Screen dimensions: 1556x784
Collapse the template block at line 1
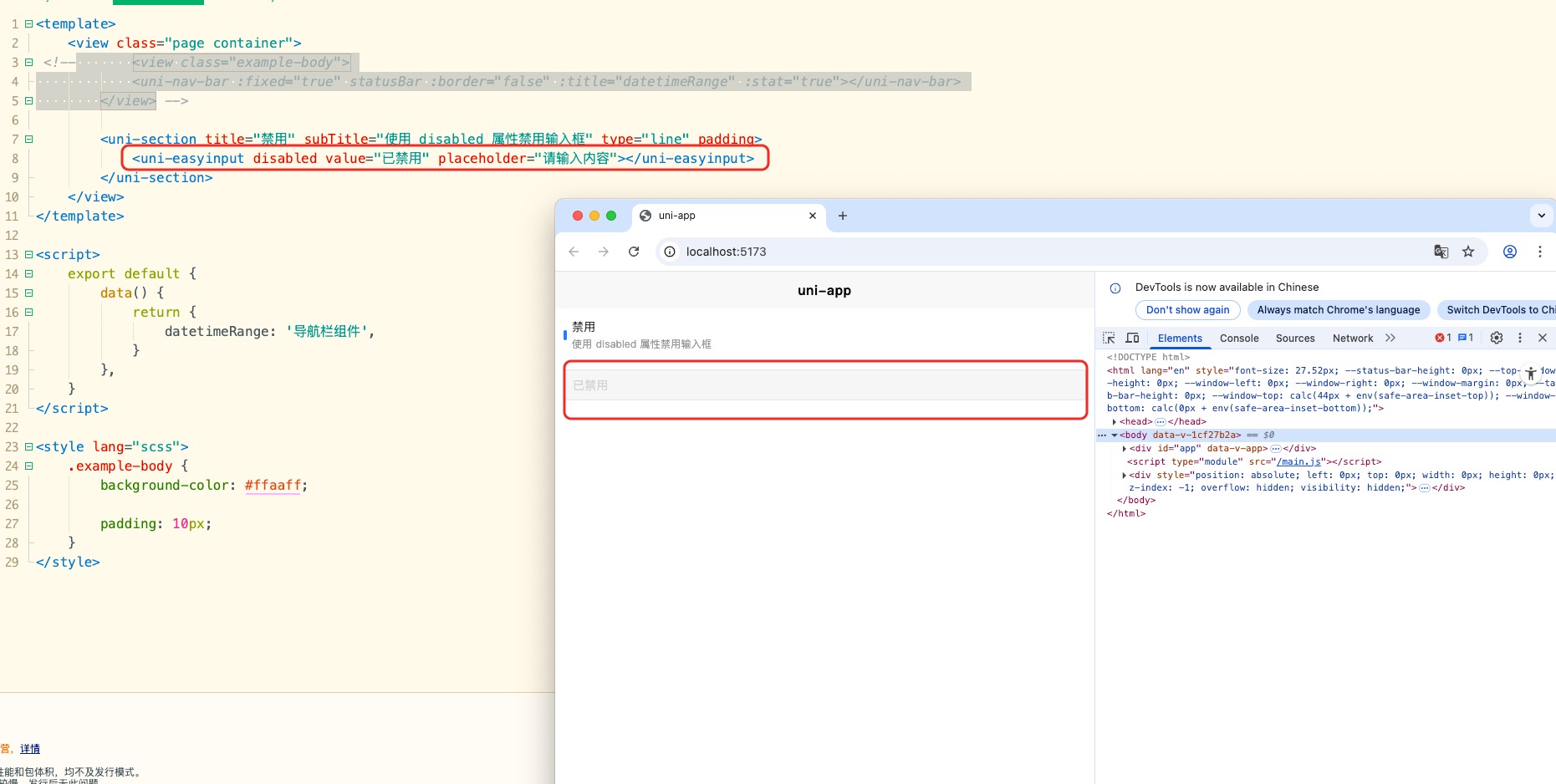click(x=28, y=24)
